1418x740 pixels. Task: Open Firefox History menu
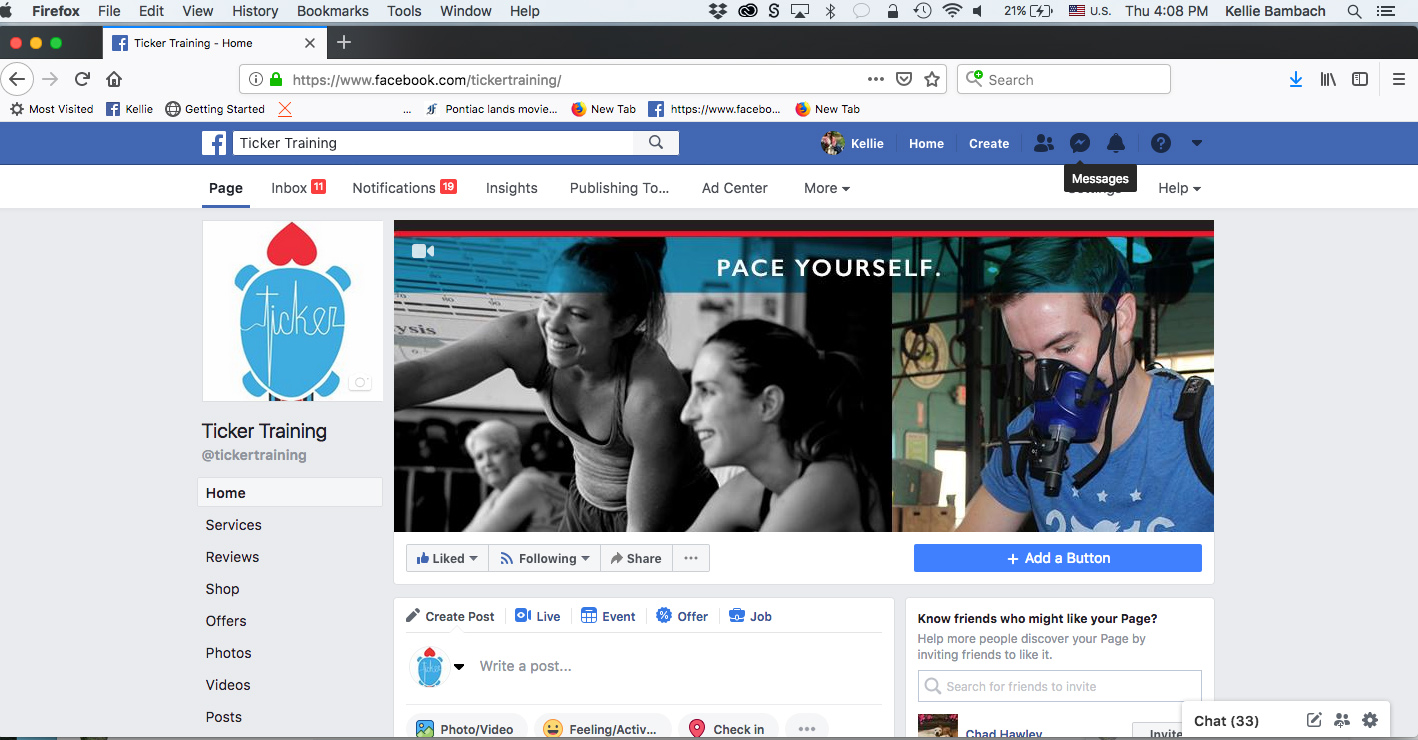pos(255,11)
